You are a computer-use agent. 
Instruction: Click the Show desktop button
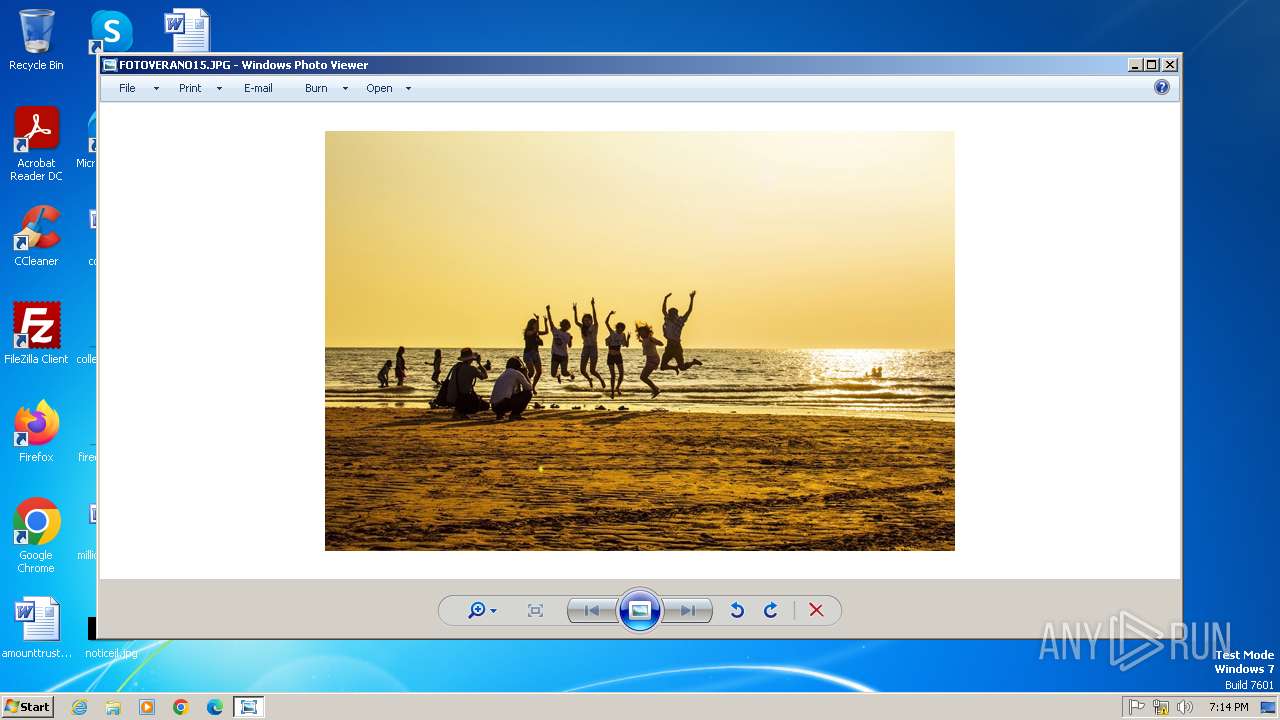[x=1270, y=707]
